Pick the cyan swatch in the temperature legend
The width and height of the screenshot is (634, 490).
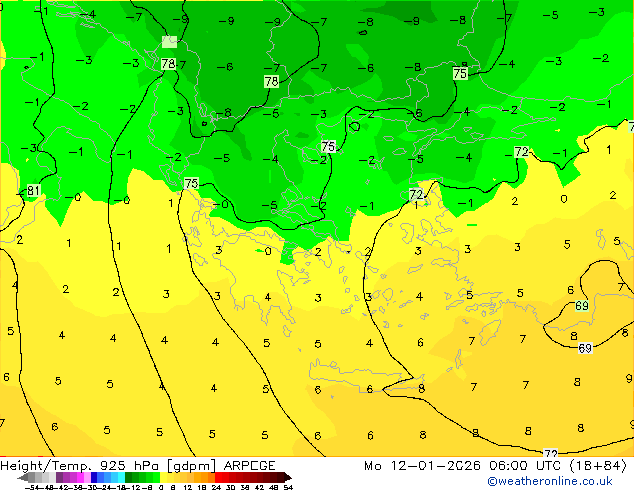pos(121,477)
